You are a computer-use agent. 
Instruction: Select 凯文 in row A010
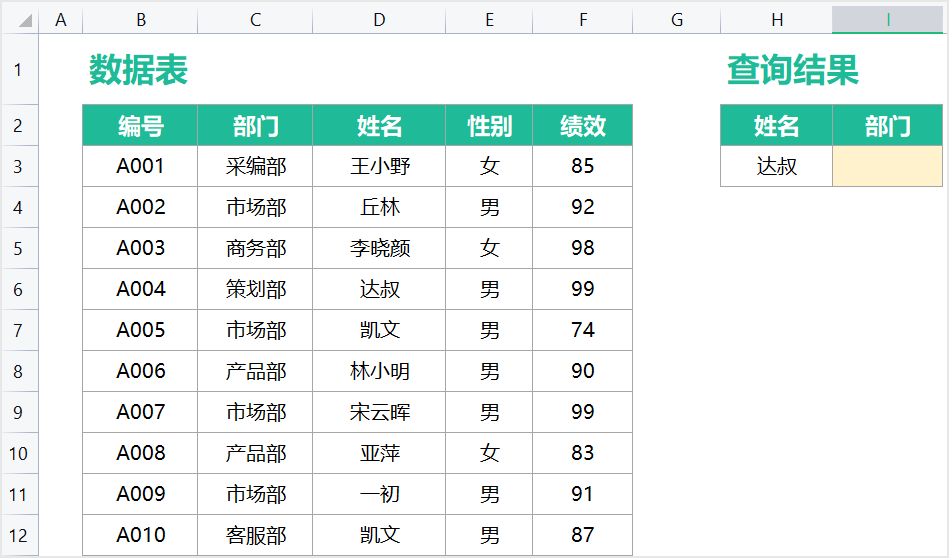click(379, 535)
